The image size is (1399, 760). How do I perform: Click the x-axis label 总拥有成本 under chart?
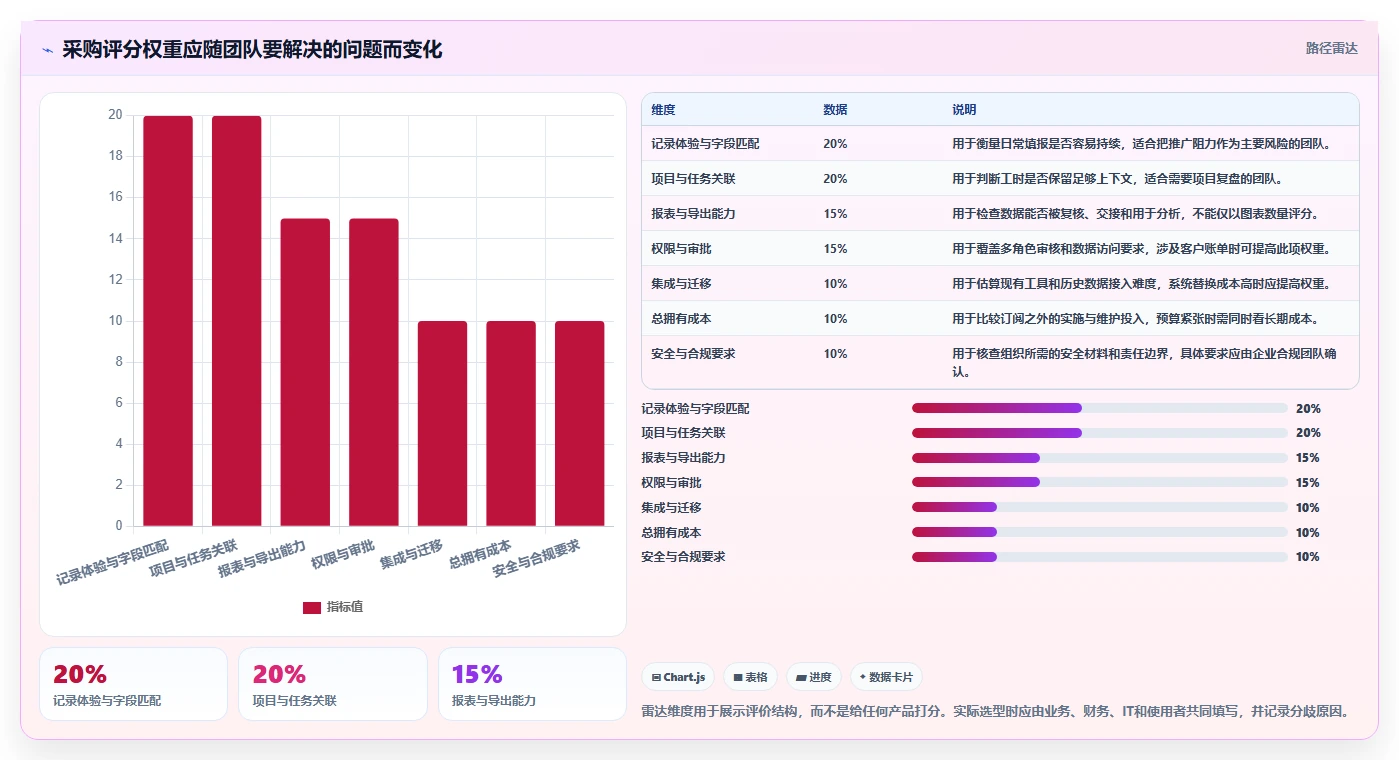(481, 554)
